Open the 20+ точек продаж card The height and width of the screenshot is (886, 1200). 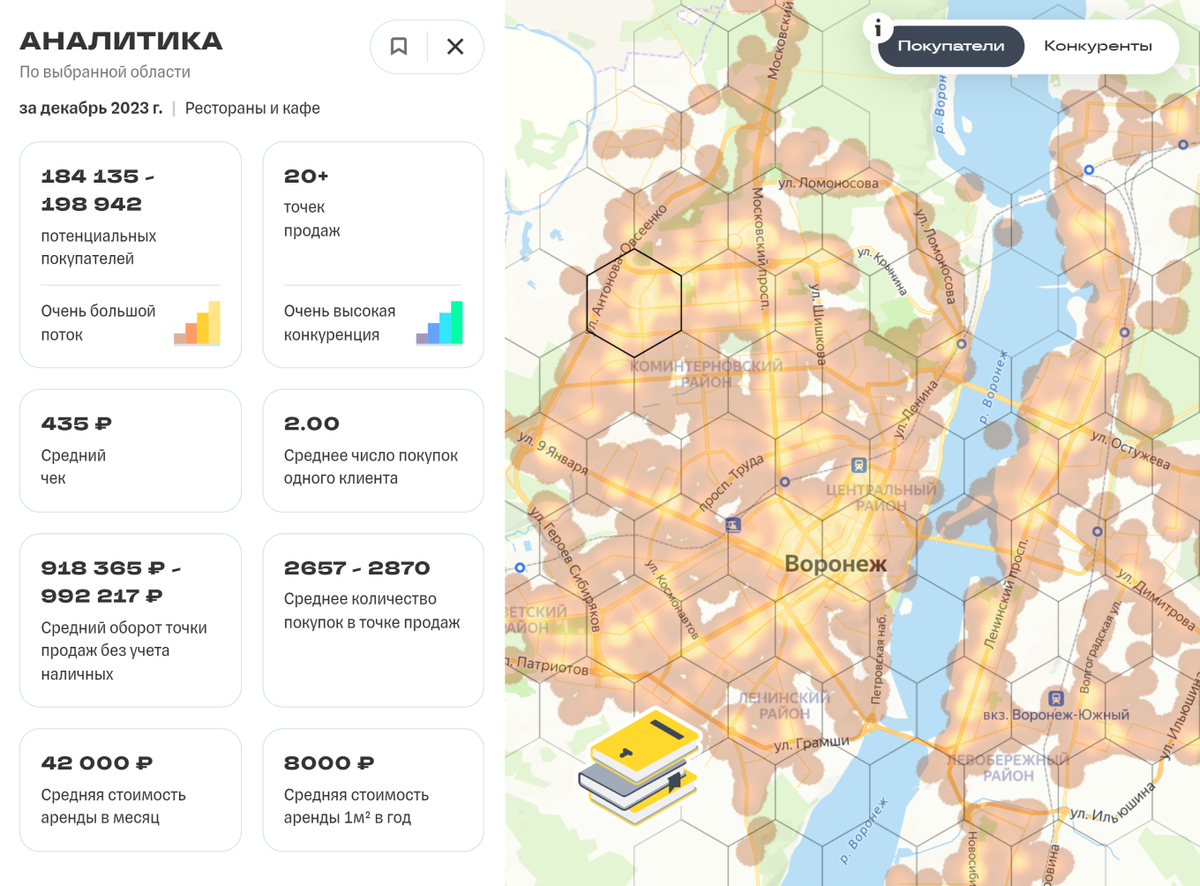tap(373, 254)
